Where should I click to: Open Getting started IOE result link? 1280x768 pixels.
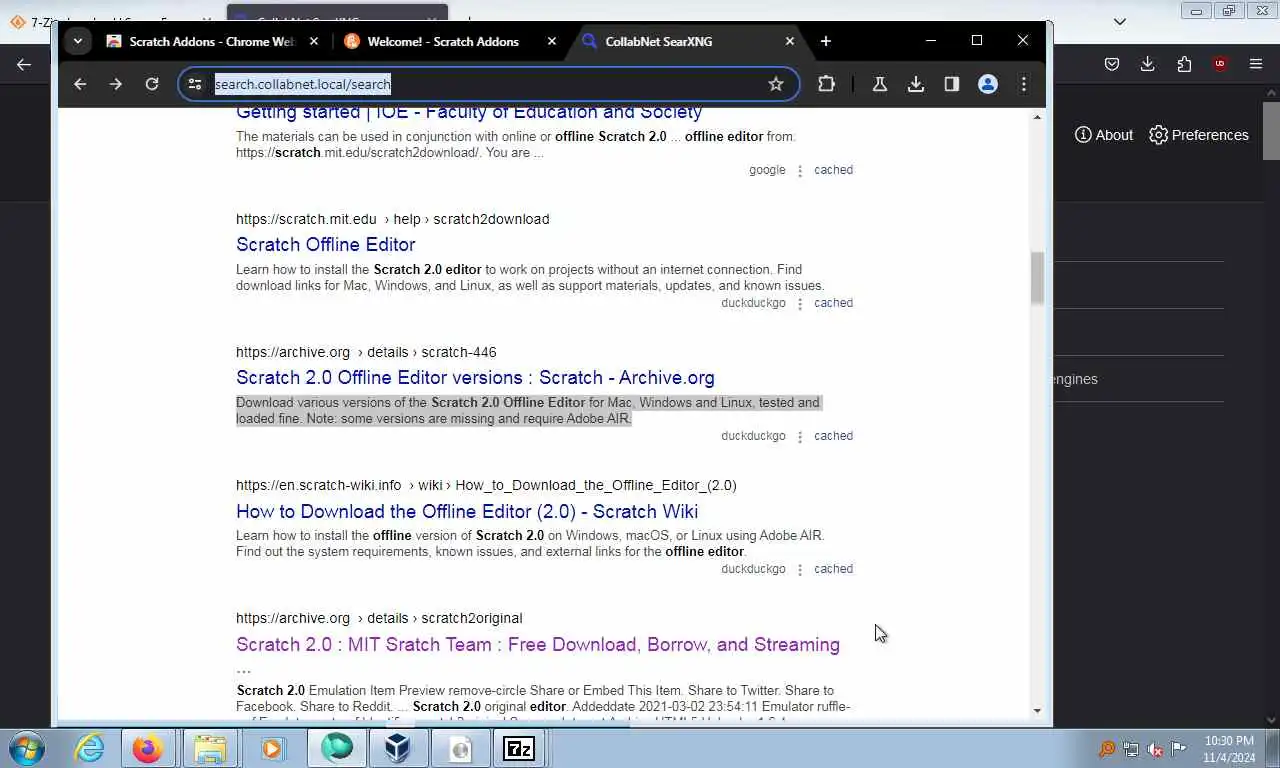tap(469, 112)
